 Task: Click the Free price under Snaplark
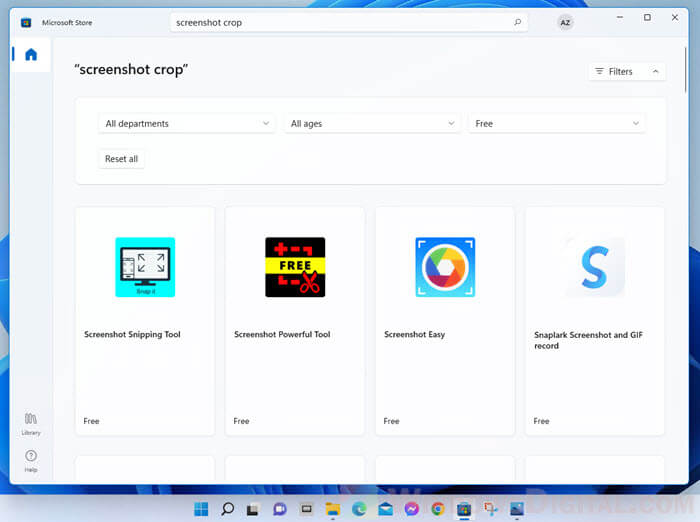541,421
